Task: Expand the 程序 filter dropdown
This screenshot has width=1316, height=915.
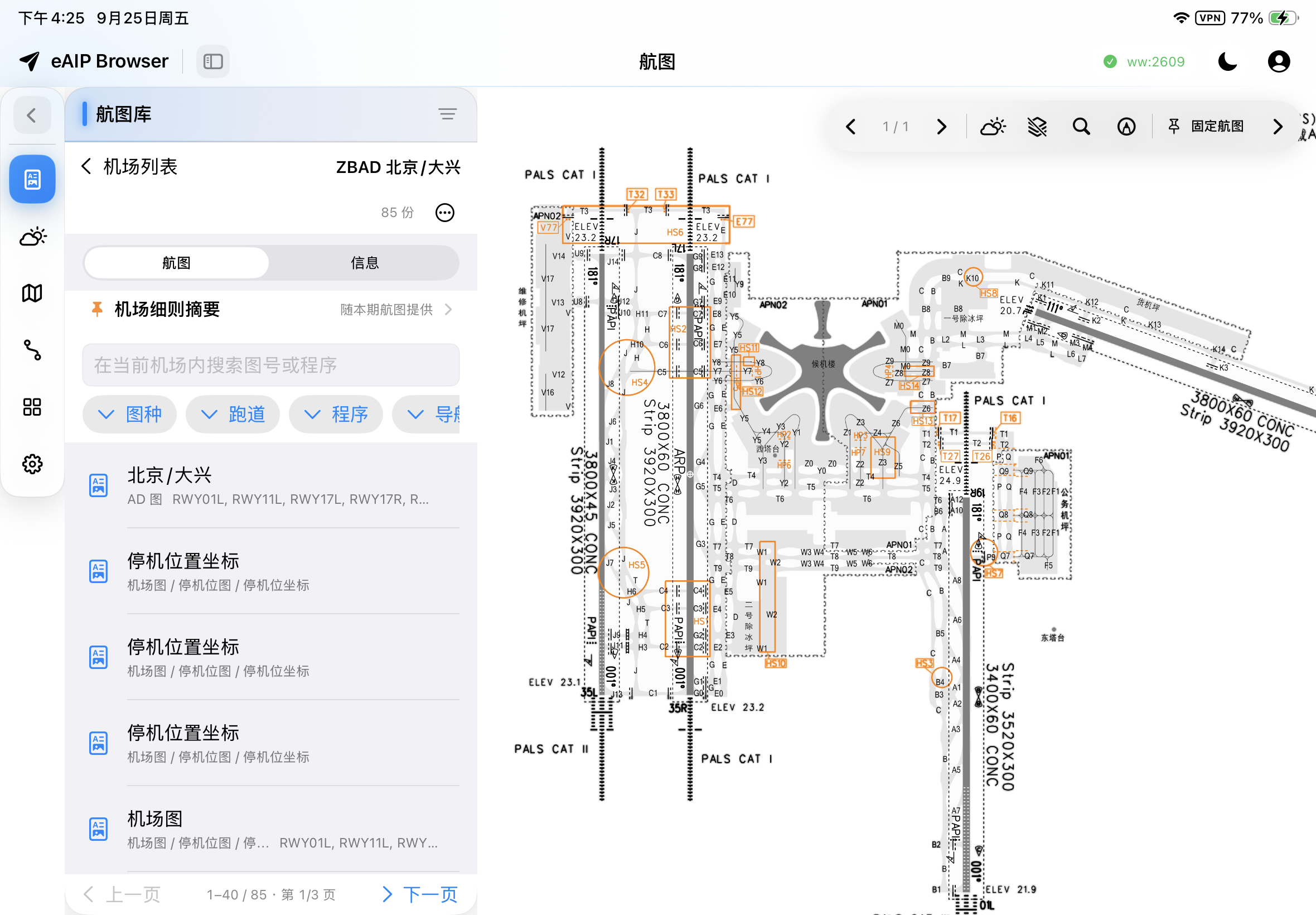Action: click(336, 414)
